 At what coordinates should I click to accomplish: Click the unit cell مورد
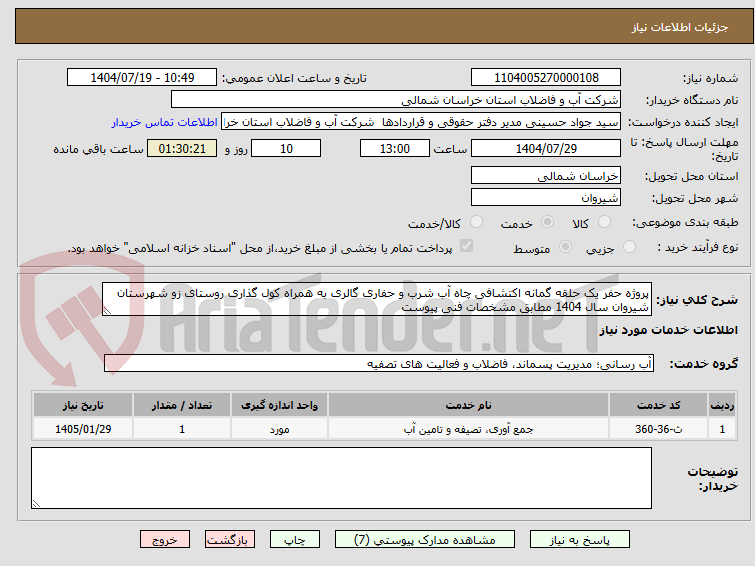tap(279, 429)
